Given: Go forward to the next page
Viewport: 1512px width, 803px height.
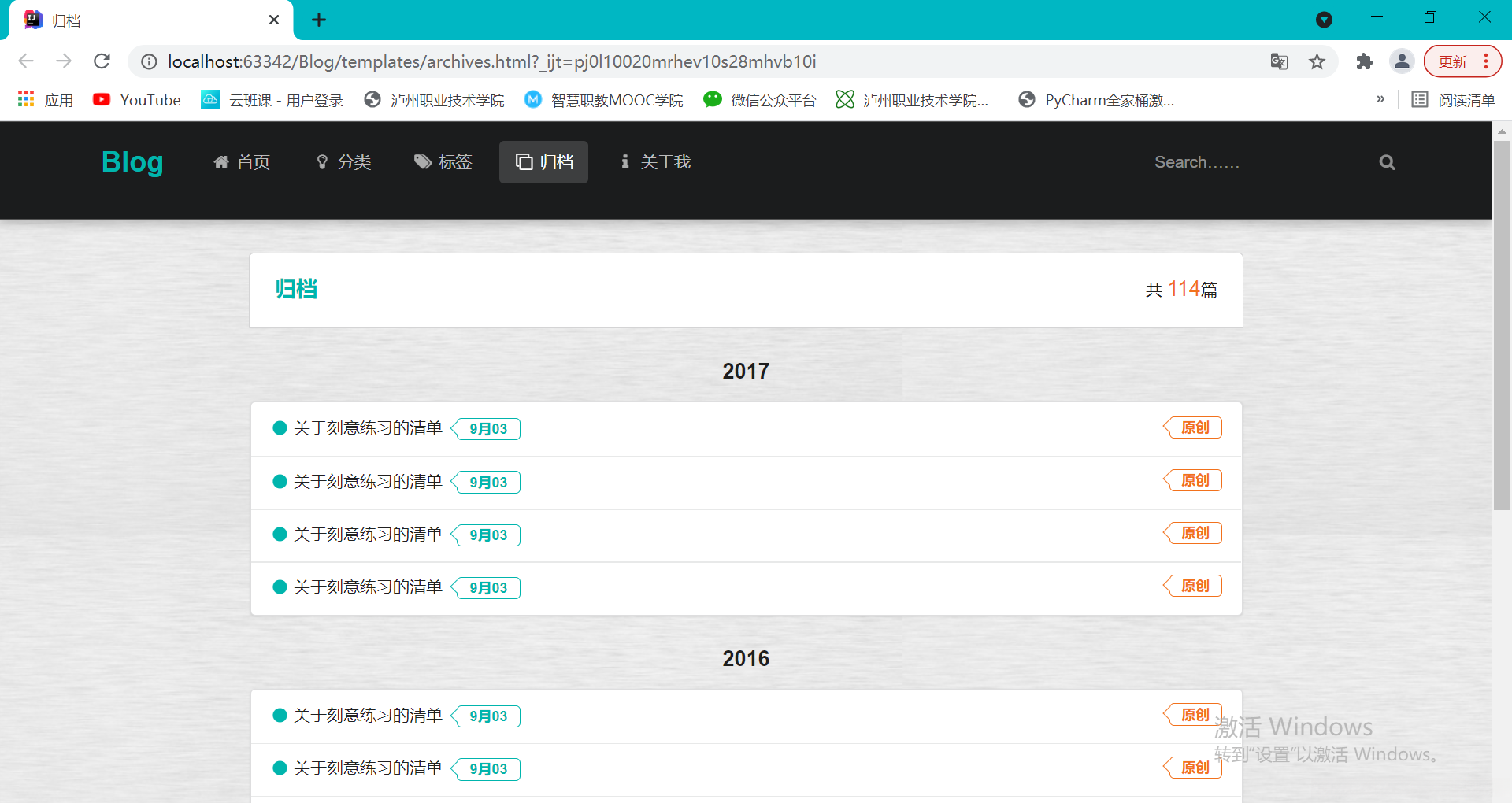Looking at the screenshot, I should coord(64,61).
